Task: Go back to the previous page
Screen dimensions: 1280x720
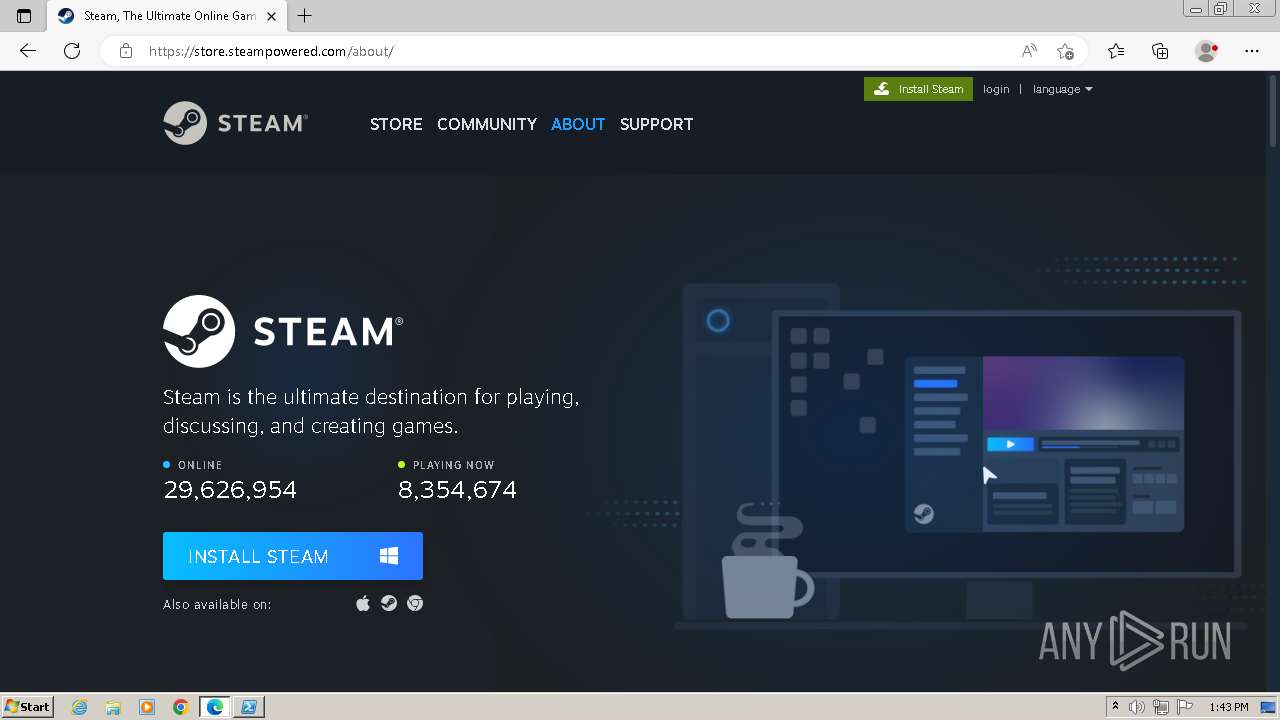Action: coord(28,51)
